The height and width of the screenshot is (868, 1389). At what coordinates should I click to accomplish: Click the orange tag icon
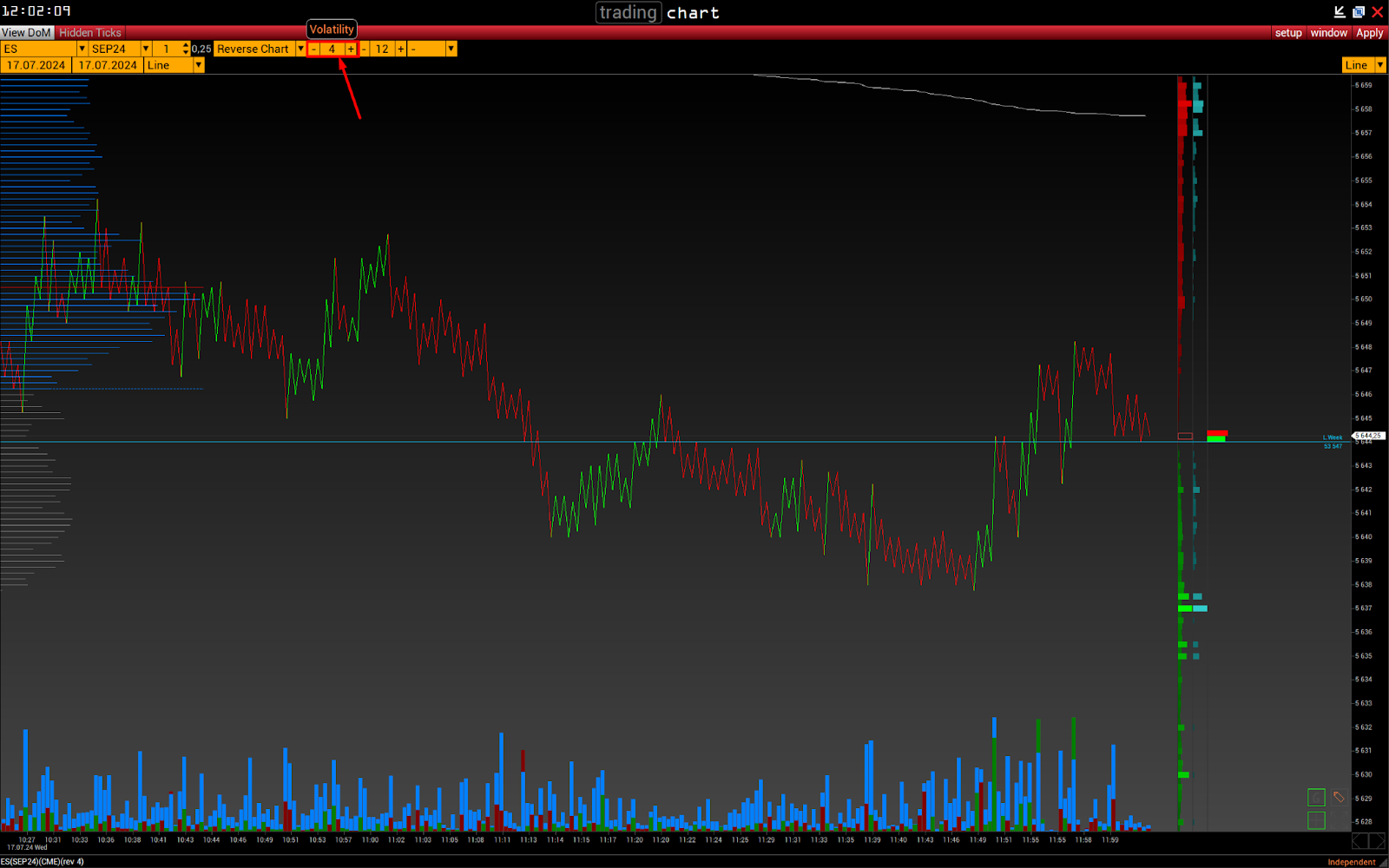click(1339, 797)
